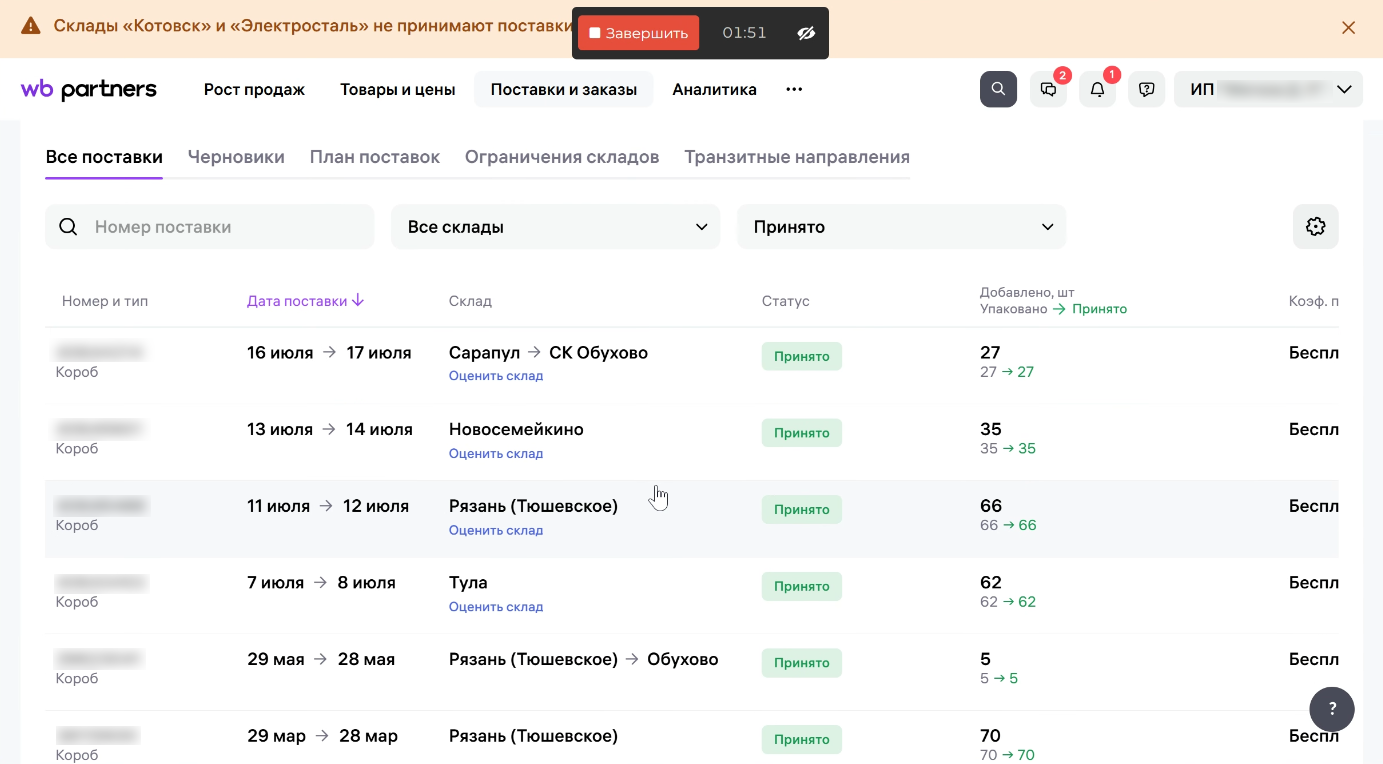The width and height of the screenshot is (1383, 764).
Task: Click warehouse name Тула
Action: pos(468,583)
